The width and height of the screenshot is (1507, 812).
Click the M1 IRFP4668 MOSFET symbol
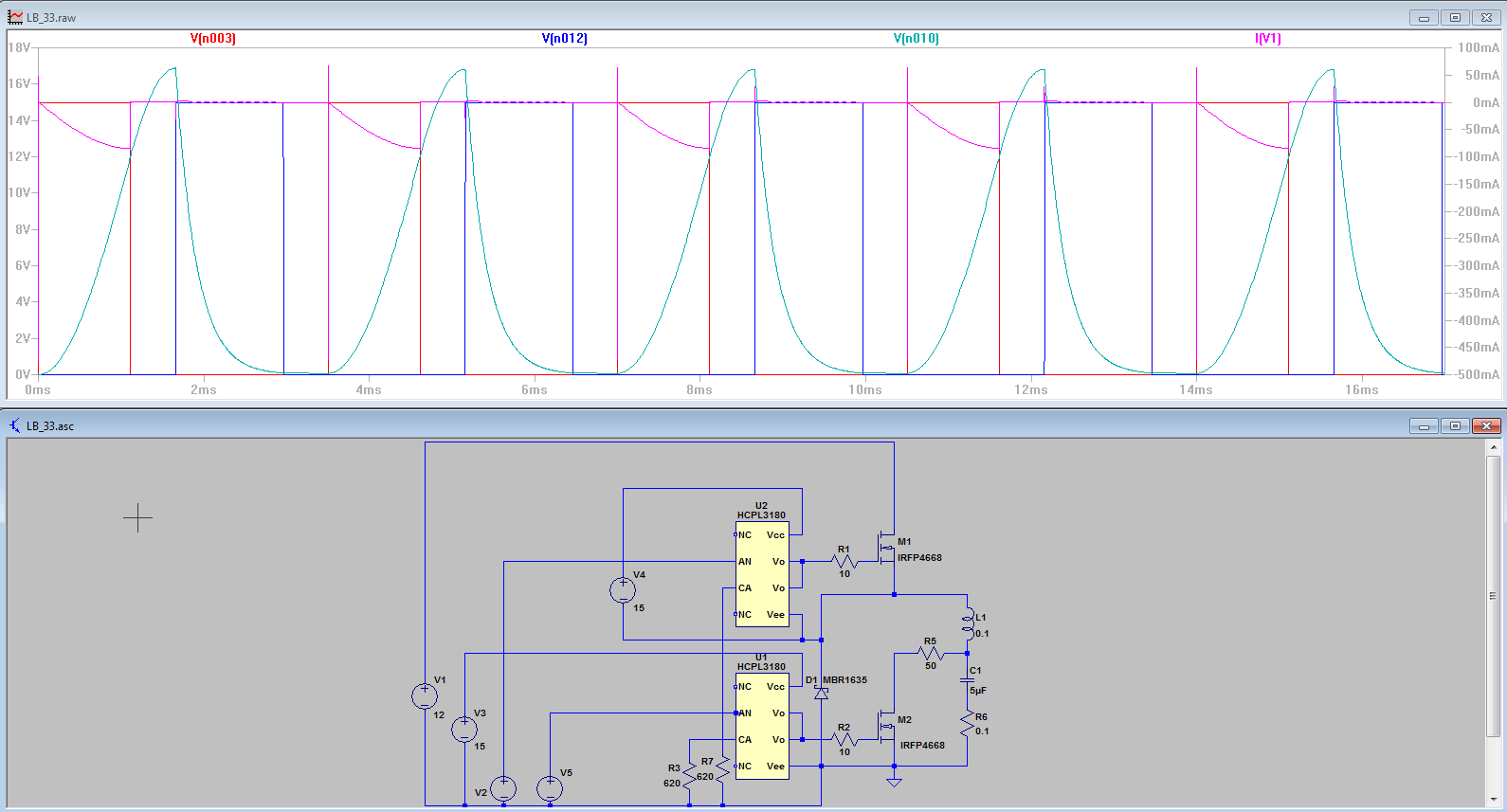(x=887, y=549)
